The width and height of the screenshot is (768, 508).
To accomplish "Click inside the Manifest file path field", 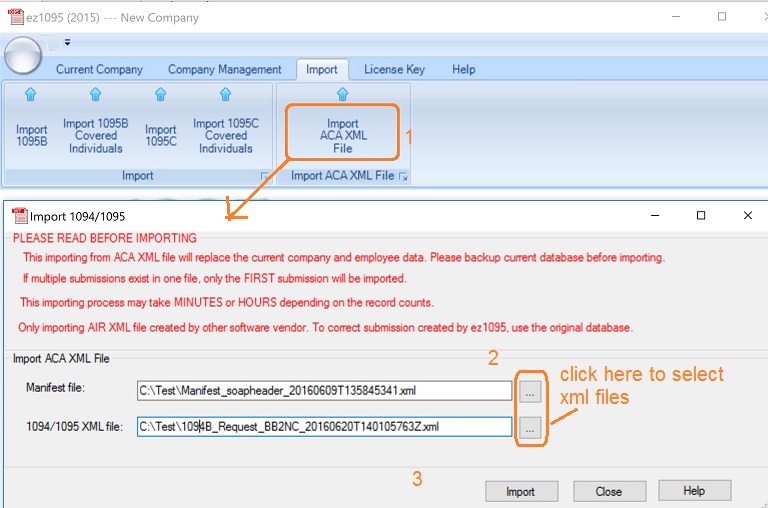I will pyautogui.click(x=324, y=390).
